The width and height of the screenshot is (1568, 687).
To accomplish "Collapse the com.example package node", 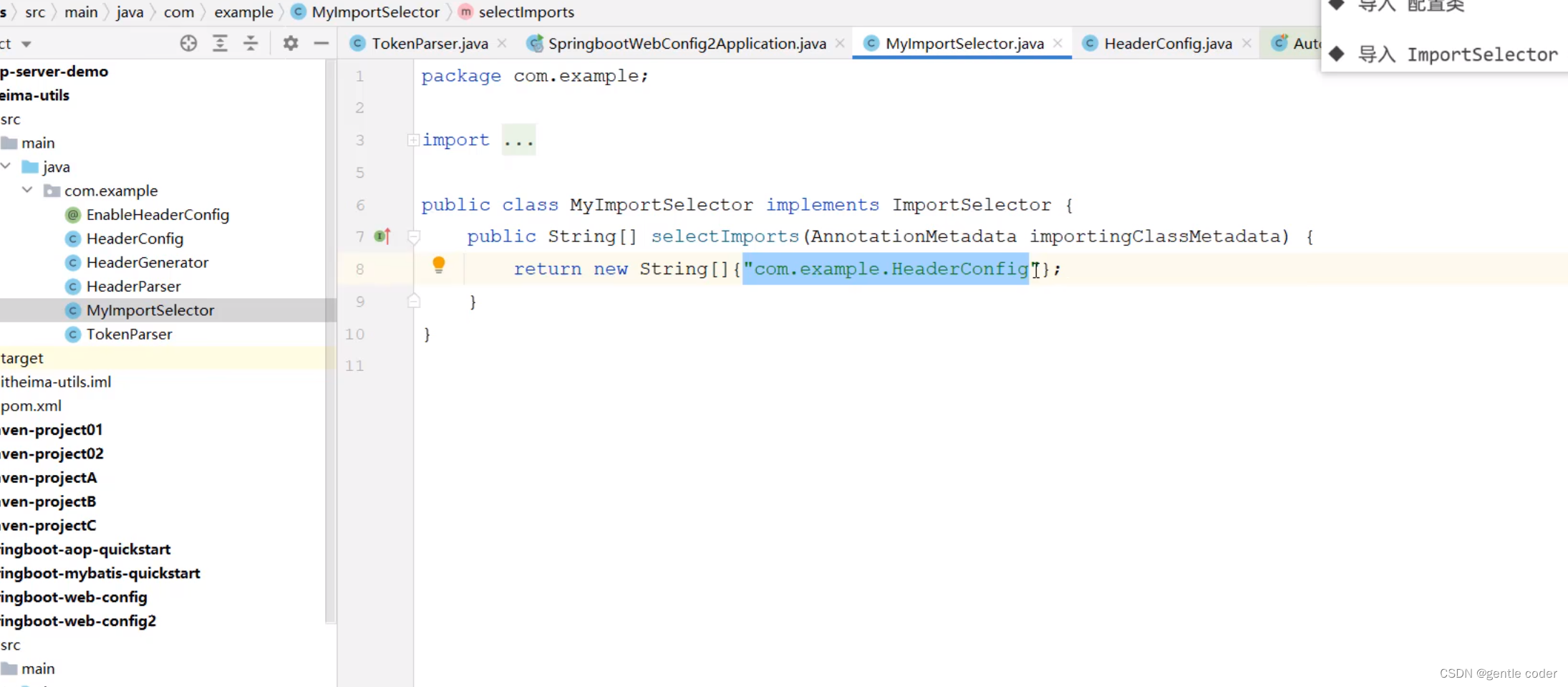I will click(x=27, y=190).
